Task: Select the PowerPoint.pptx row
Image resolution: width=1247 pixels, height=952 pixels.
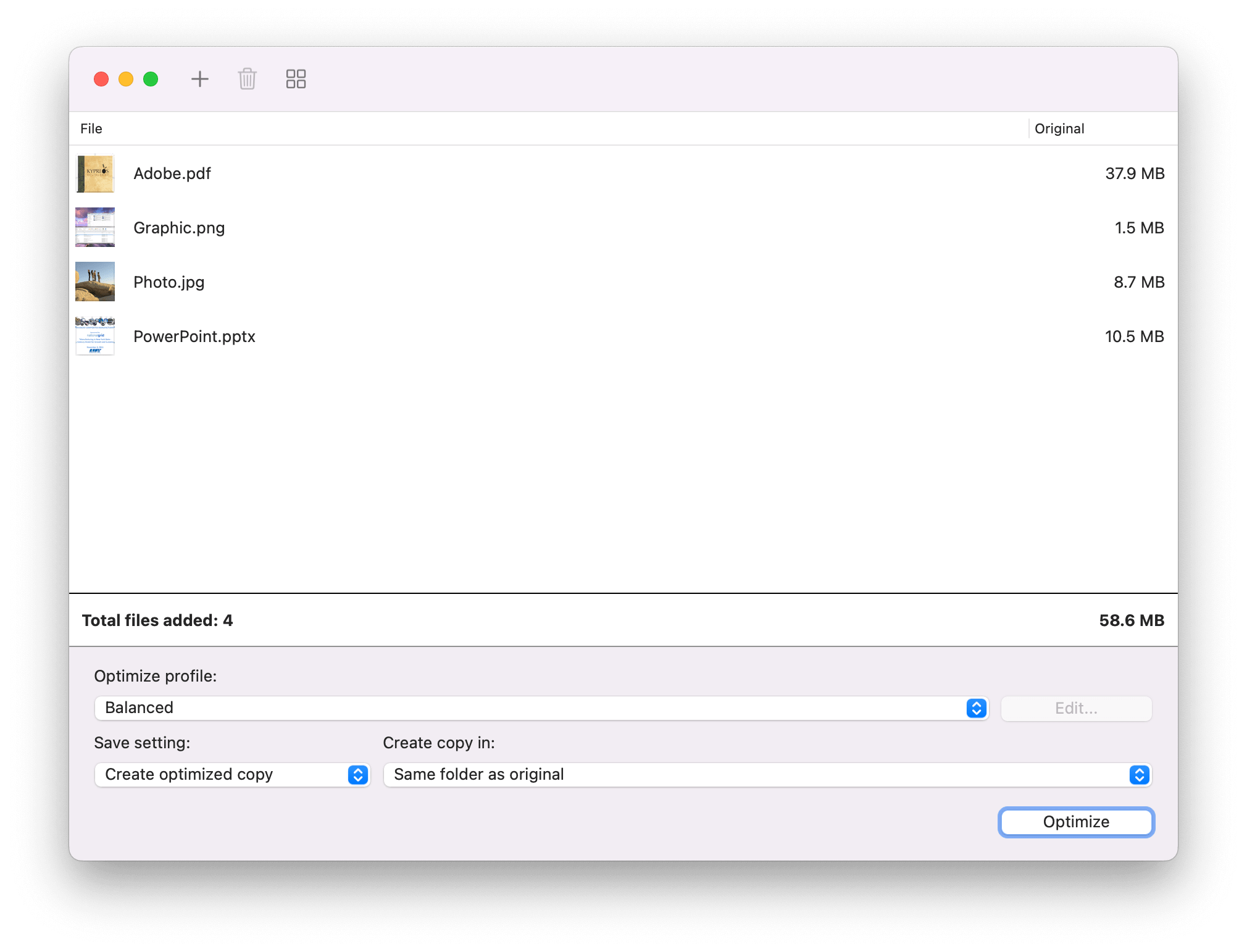Action: point(432,336)
